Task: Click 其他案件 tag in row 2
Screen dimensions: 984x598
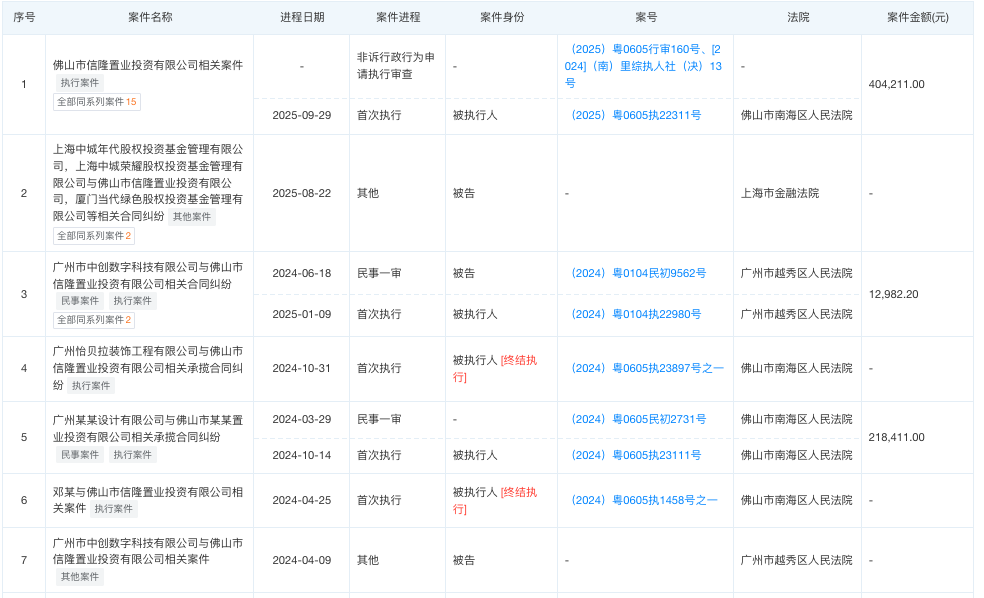Action: pos(192,217)
